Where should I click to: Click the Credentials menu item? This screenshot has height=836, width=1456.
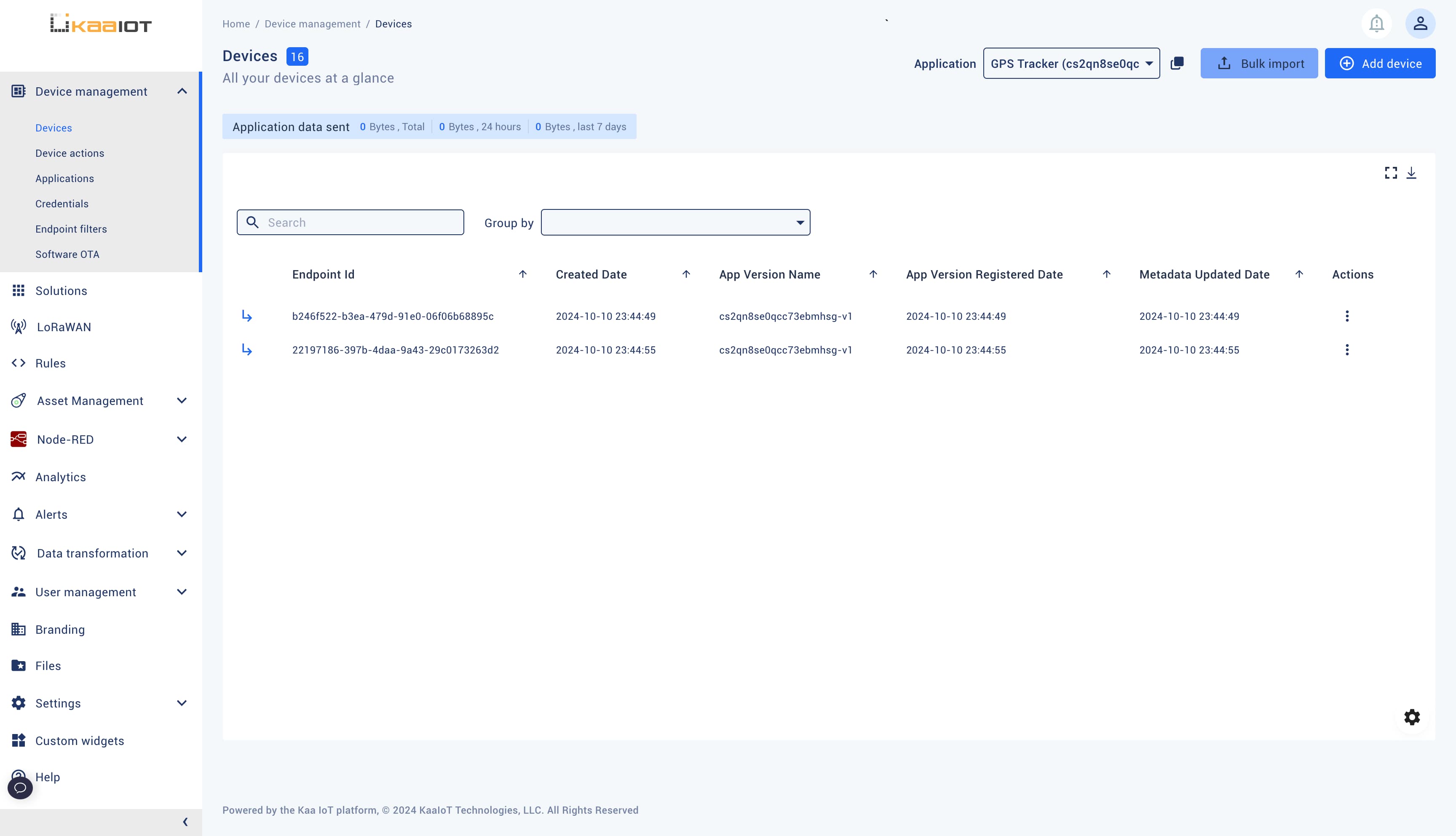click(x=62, y=204)
